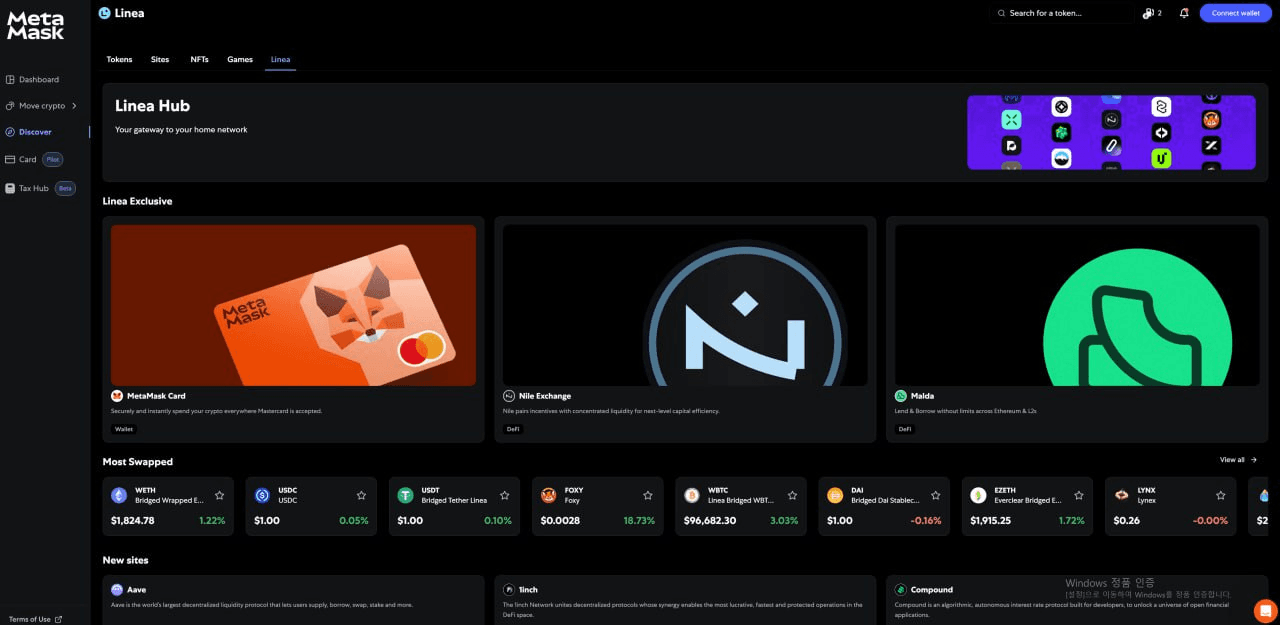
Task: Click the Dashboard sidebar icon
Action: click(10, 79)
